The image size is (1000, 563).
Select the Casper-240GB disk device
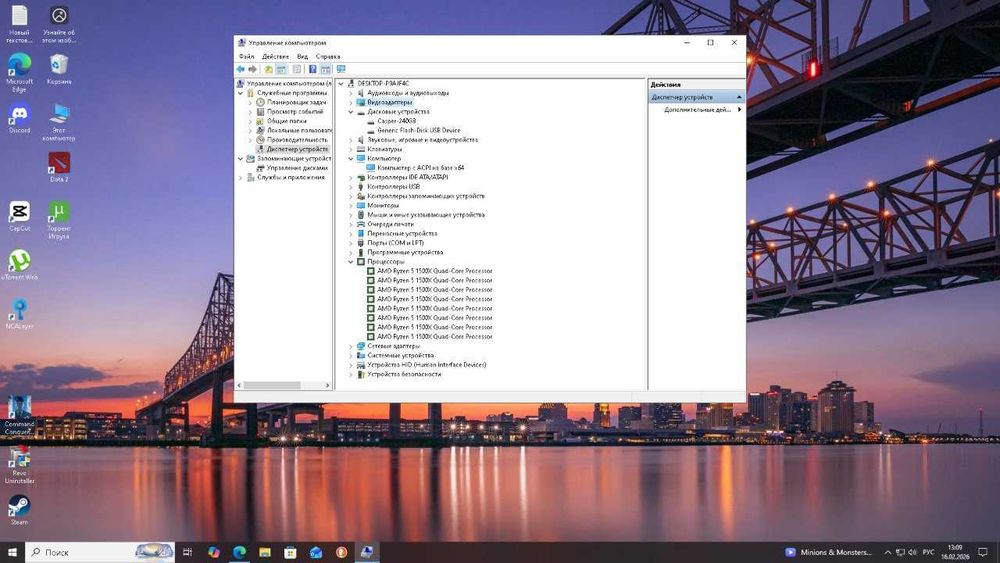[x=396, y=121]
